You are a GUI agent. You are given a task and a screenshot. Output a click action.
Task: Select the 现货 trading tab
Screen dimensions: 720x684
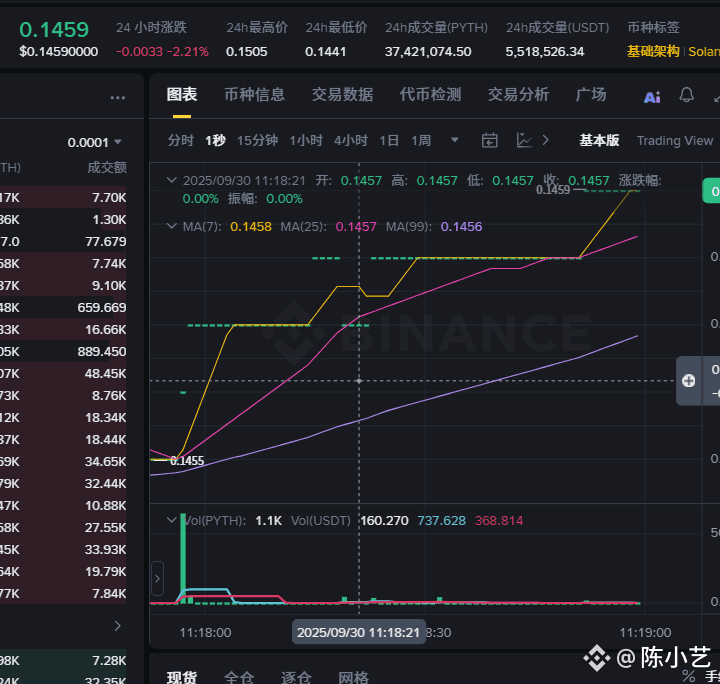click(x=181, y=677)
